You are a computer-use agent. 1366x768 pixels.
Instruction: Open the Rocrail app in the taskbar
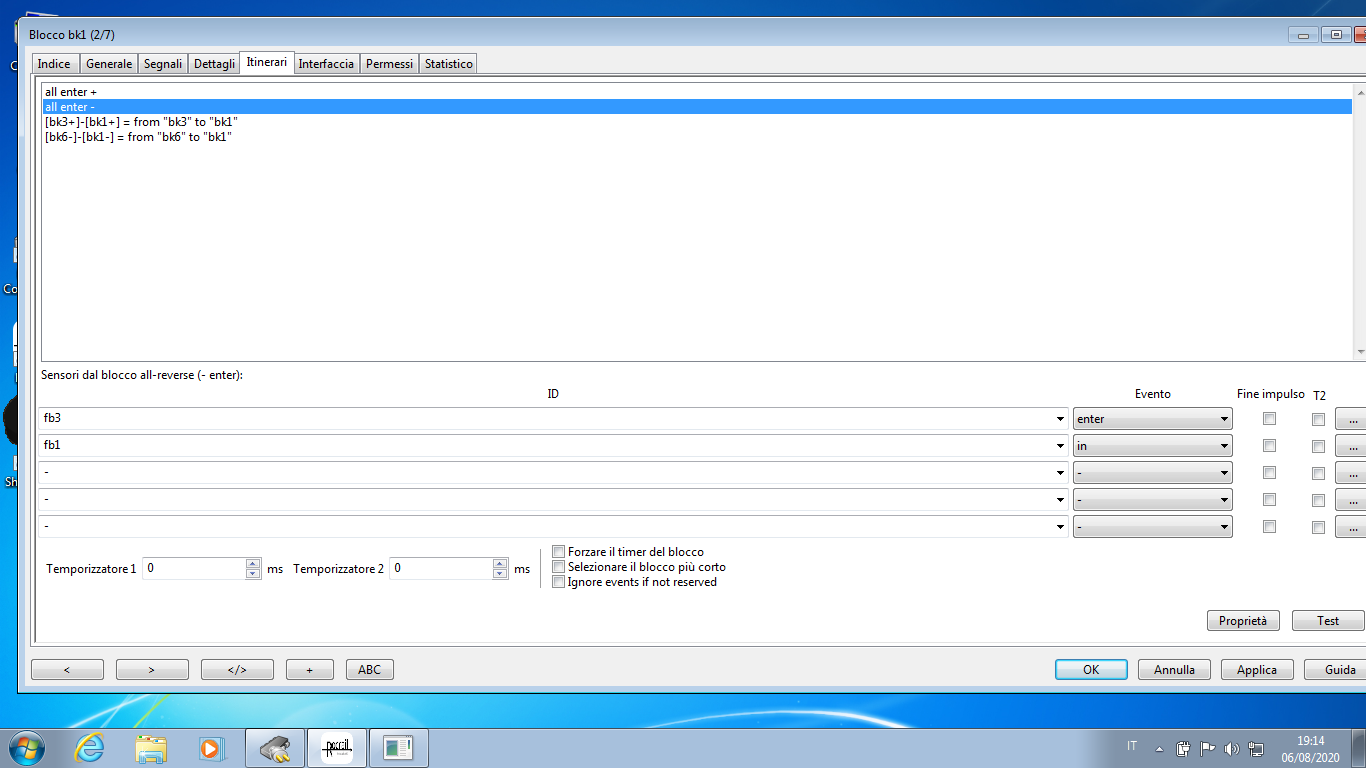click(337, 748)
